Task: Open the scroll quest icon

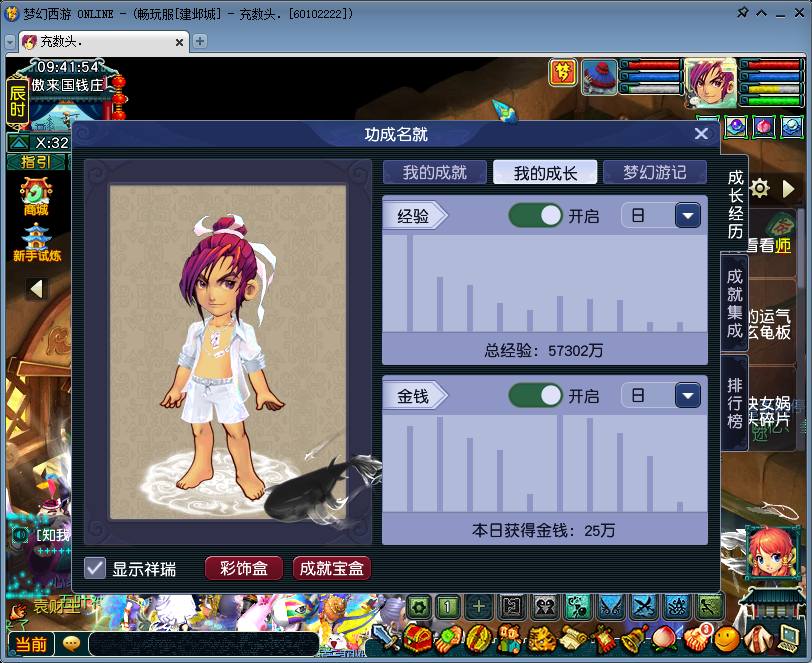Action: [572, 640]
